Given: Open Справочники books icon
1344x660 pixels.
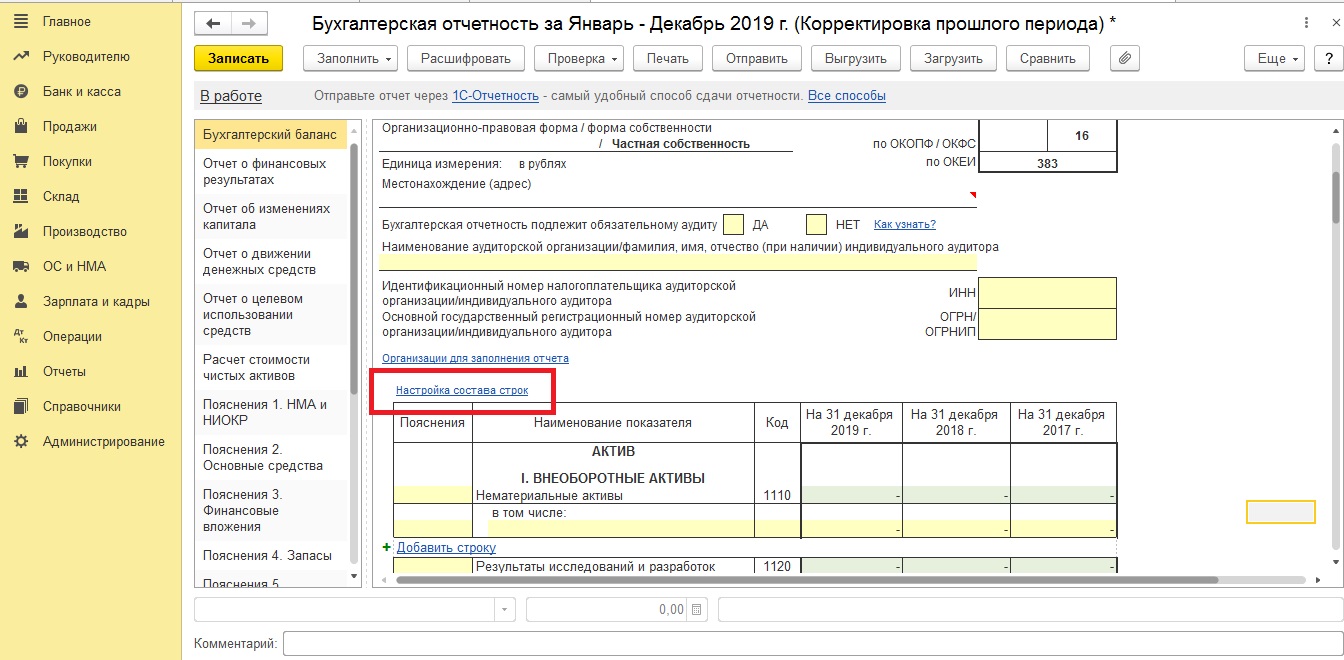Looking at the screenshot, I should 20,407.
